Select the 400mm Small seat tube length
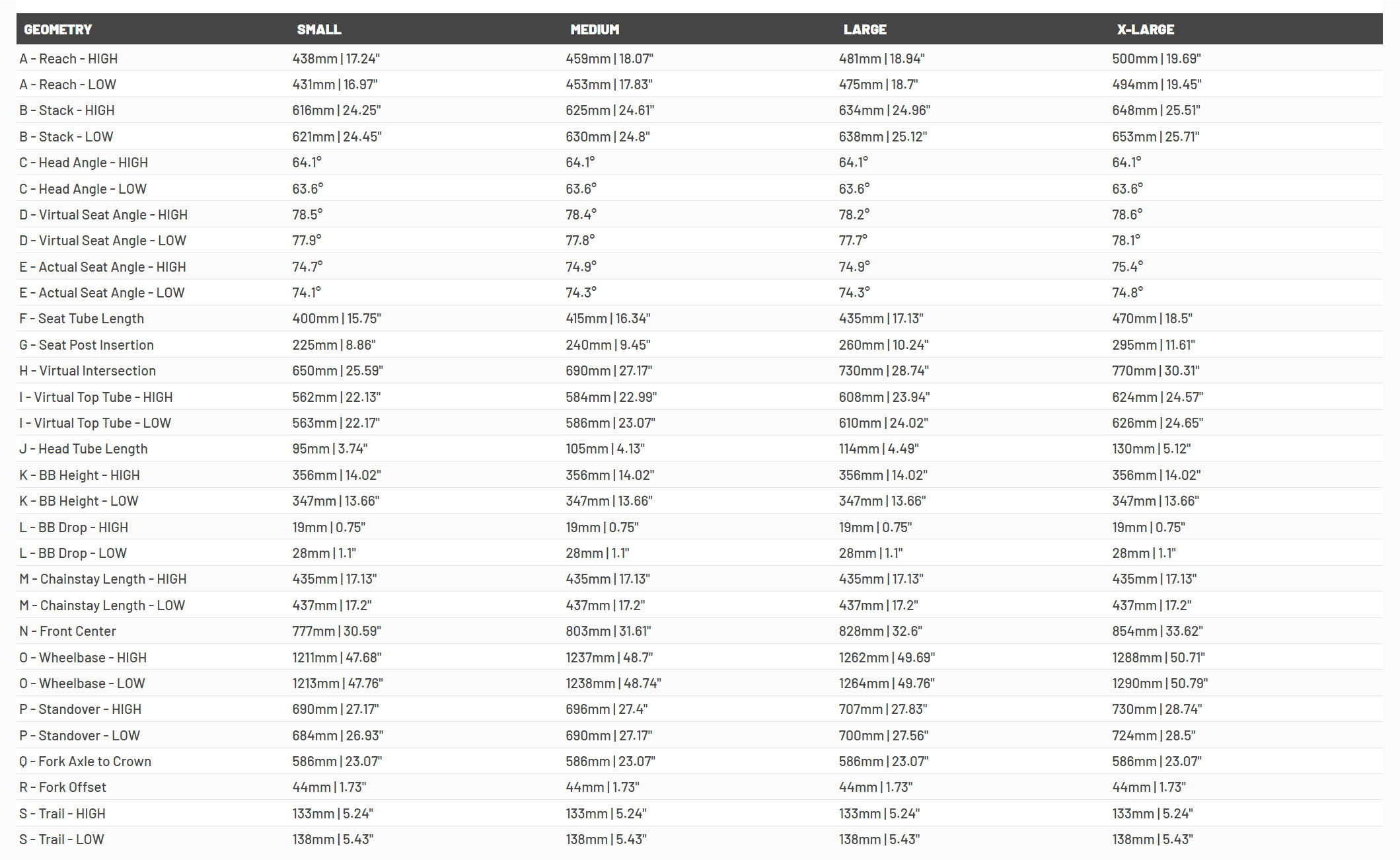Screen dimensions: 1400x860 pyautogui.click(x=337, y=319)
